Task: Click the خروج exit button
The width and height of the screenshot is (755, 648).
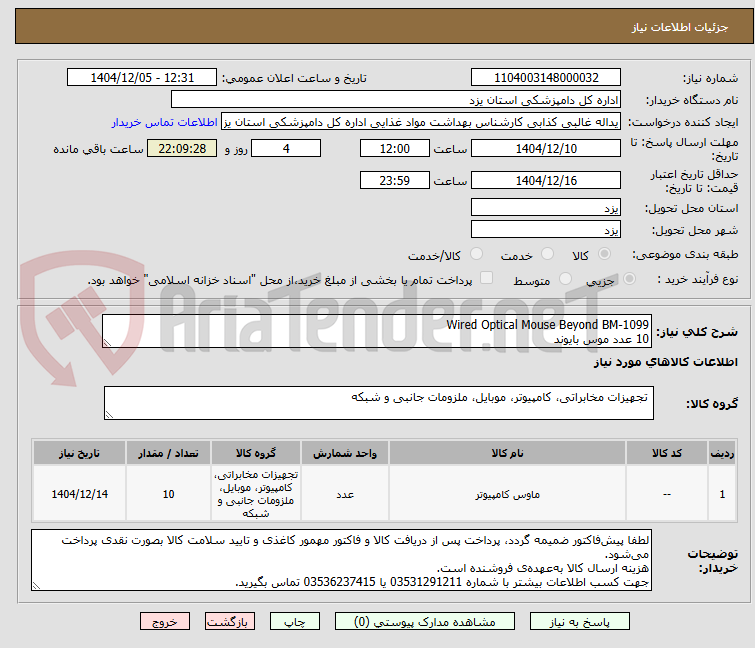Action: 165,622
